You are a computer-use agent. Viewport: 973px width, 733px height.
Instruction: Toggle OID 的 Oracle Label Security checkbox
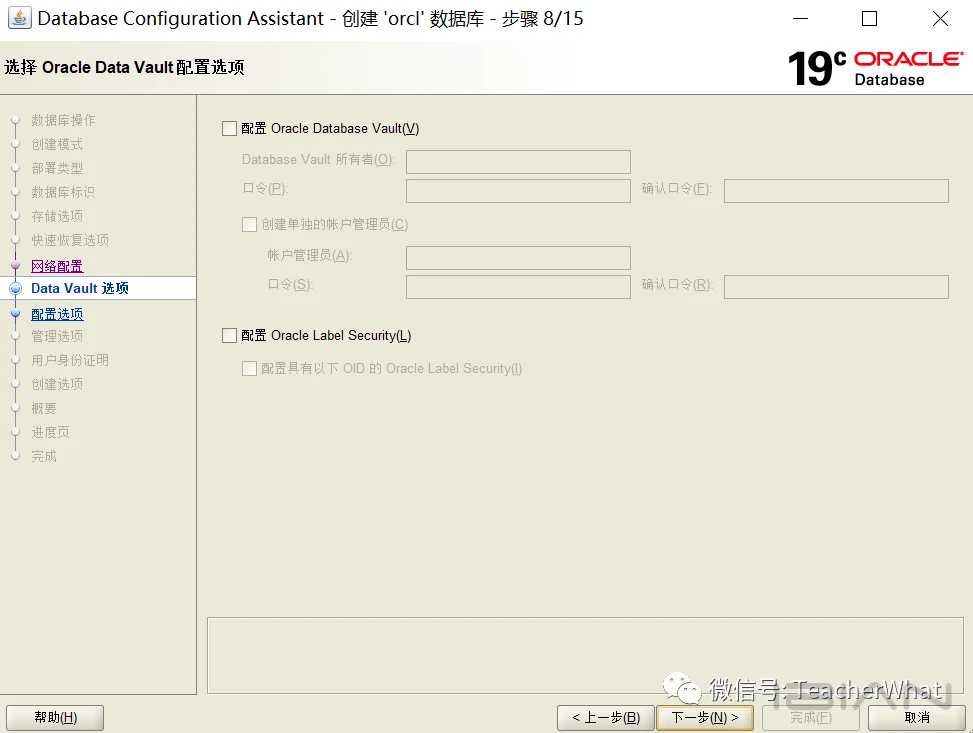pyautogui.click(x=249, y=369)
